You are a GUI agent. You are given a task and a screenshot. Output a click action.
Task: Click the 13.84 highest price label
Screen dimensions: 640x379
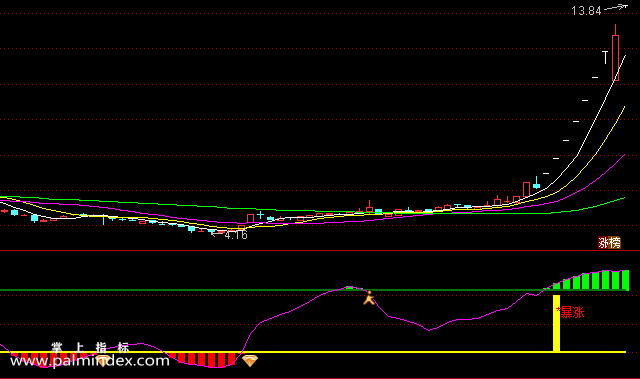tap(586, 11)
